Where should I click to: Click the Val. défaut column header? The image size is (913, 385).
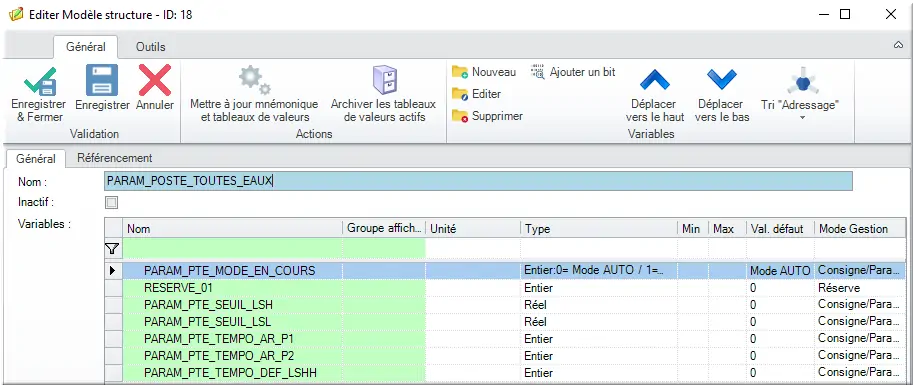click(x=780, y=229)
